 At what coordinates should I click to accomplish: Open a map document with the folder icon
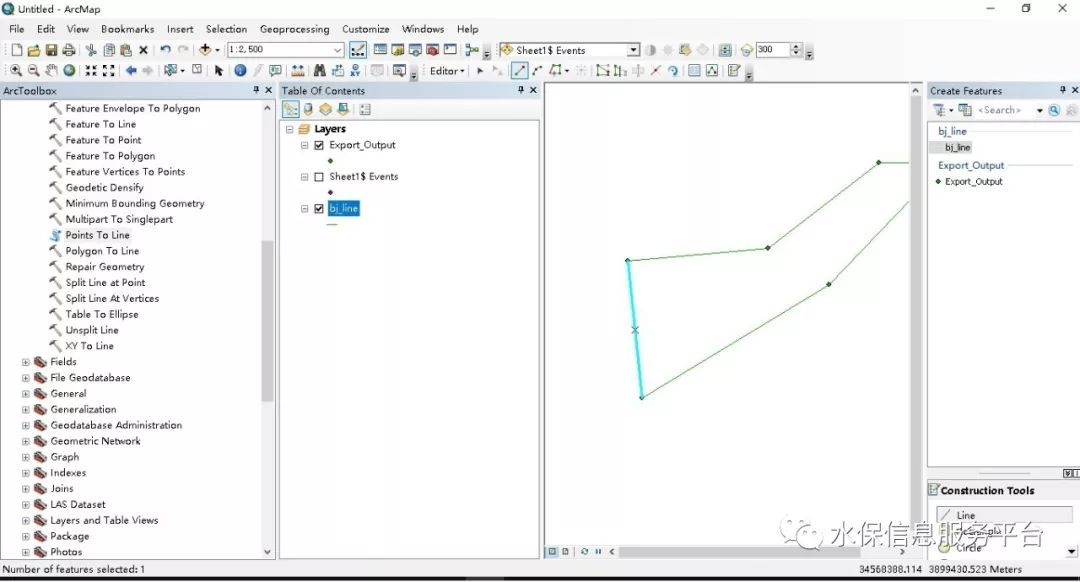(x=34, y=50)
